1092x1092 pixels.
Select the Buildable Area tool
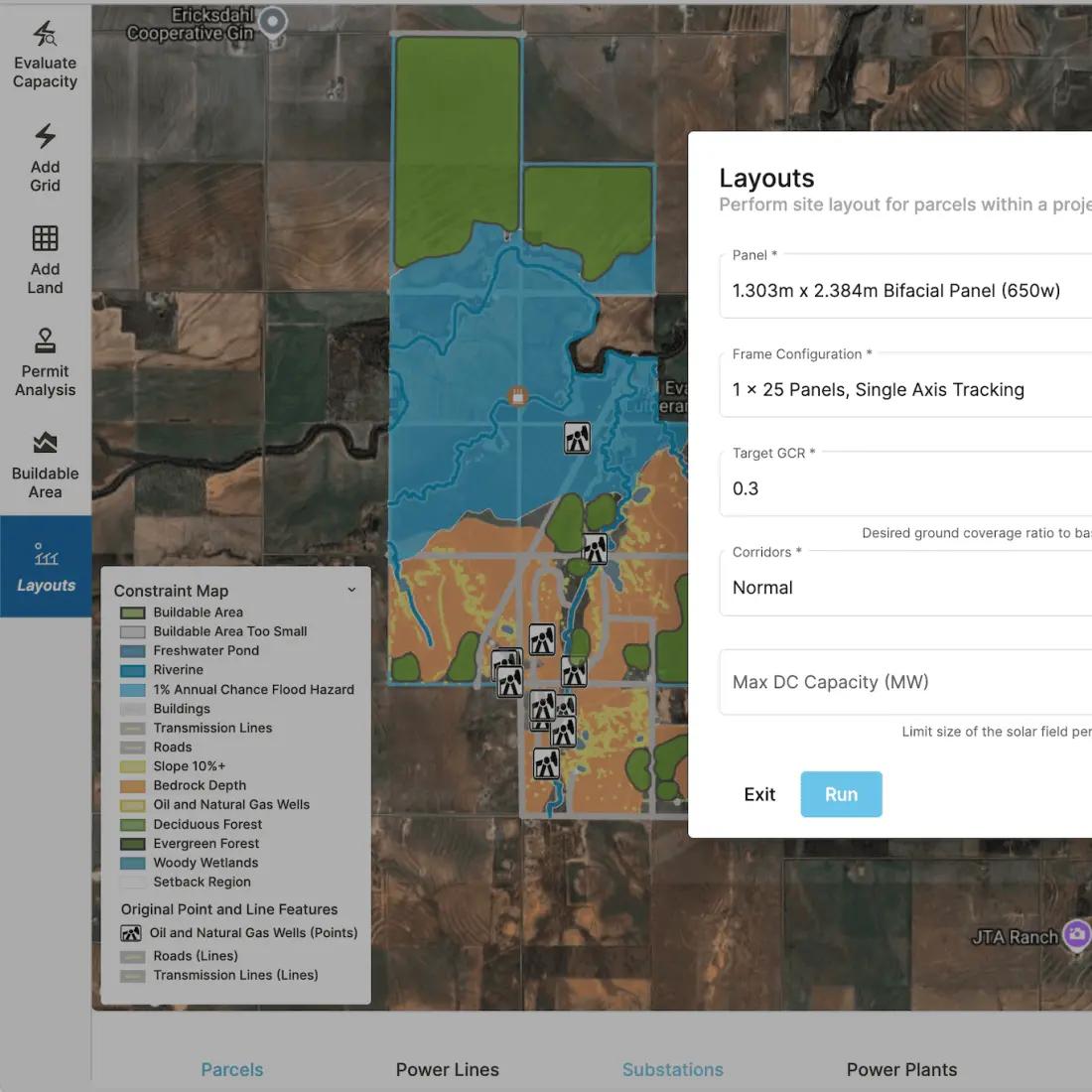click(46, 466)
